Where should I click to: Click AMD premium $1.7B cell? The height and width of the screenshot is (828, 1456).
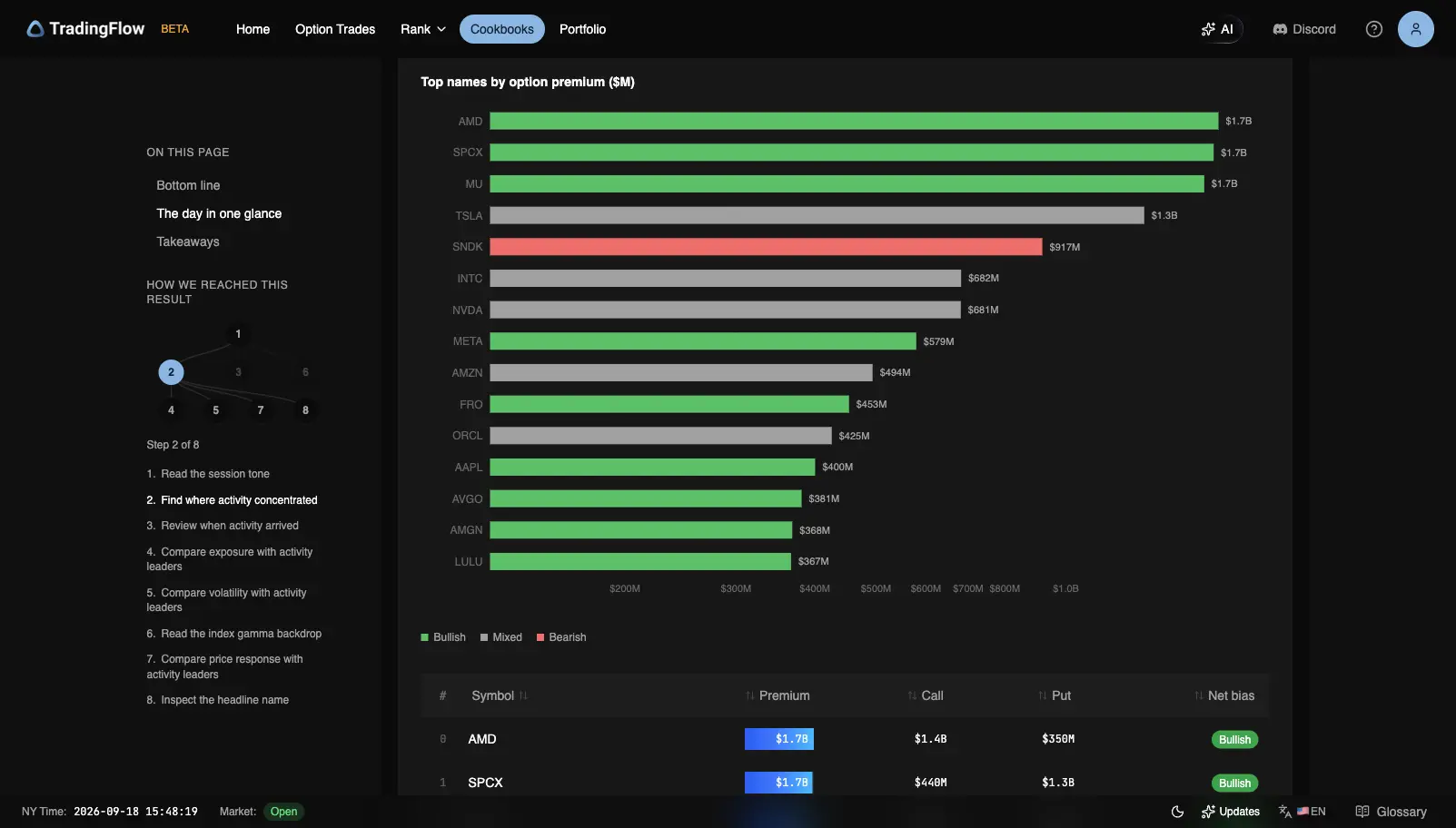point(779,739)
